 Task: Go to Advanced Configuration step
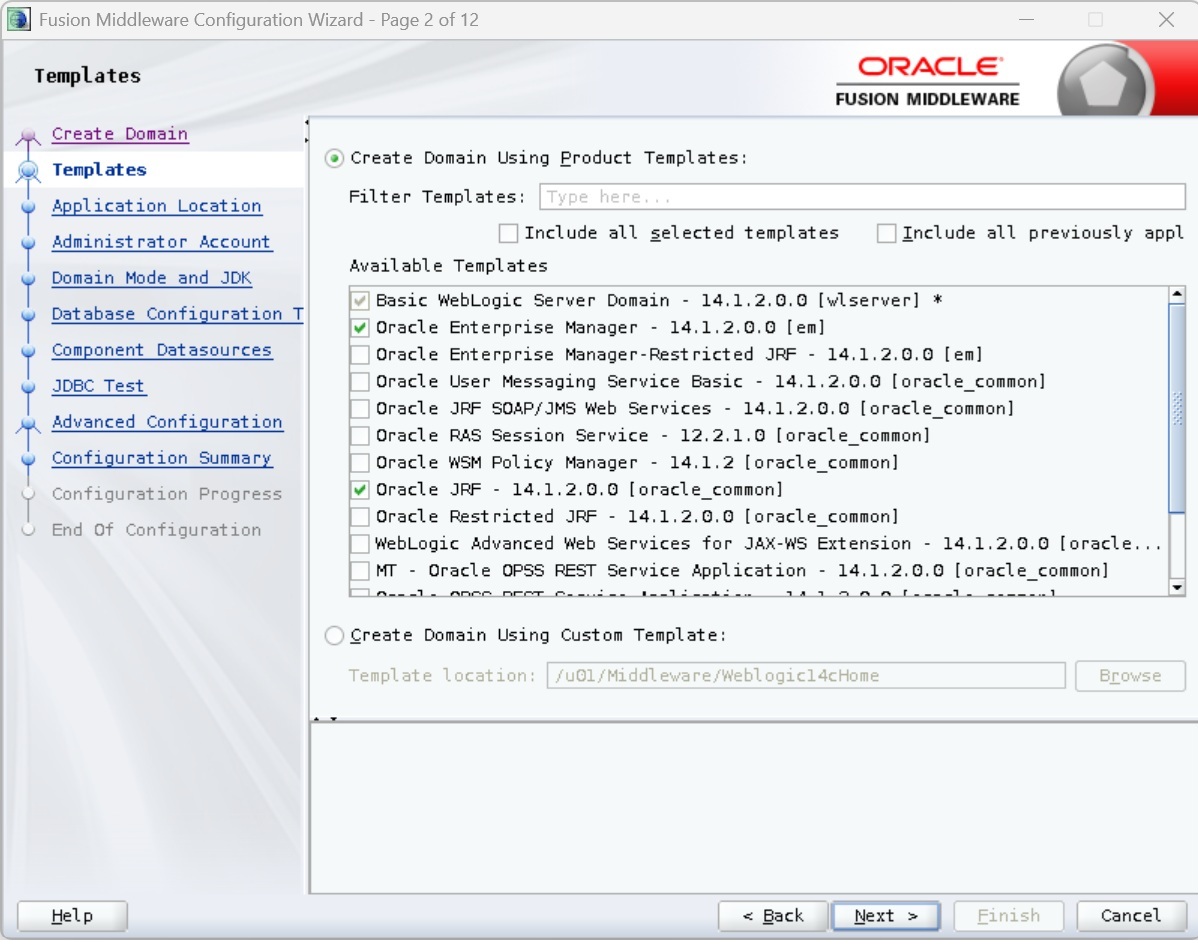coord(167,422)
